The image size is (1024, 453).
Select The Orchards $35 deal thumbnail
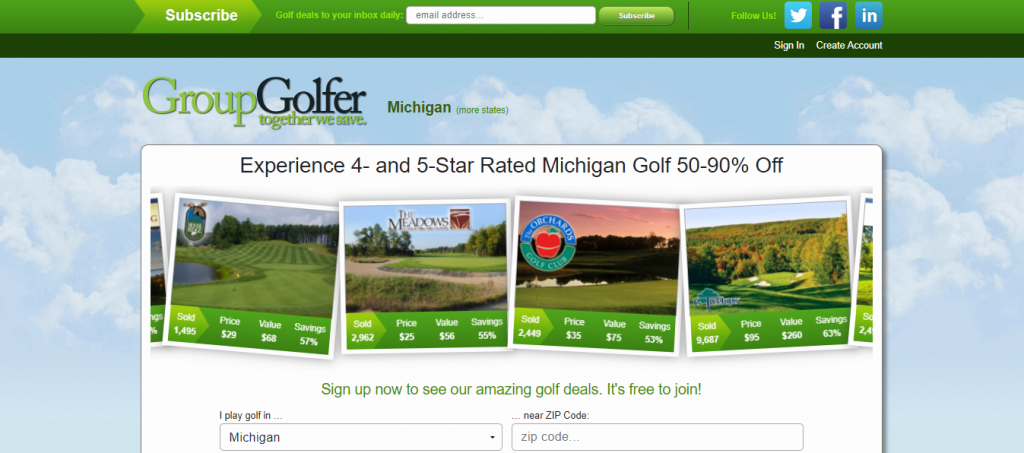pyautogui.click(x=597, y=276)
